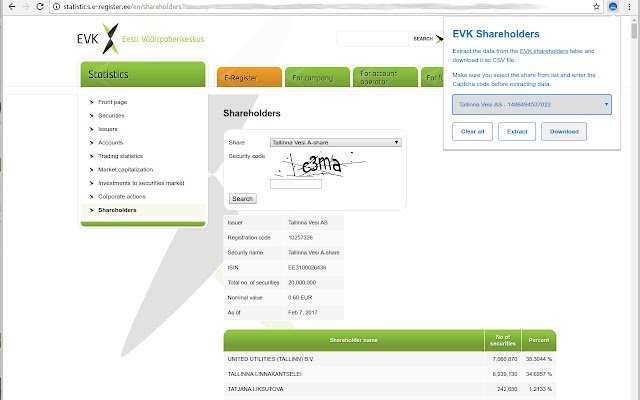The image size is (640, 400).
Task: Open the E-Register tab
Action: 249,77
